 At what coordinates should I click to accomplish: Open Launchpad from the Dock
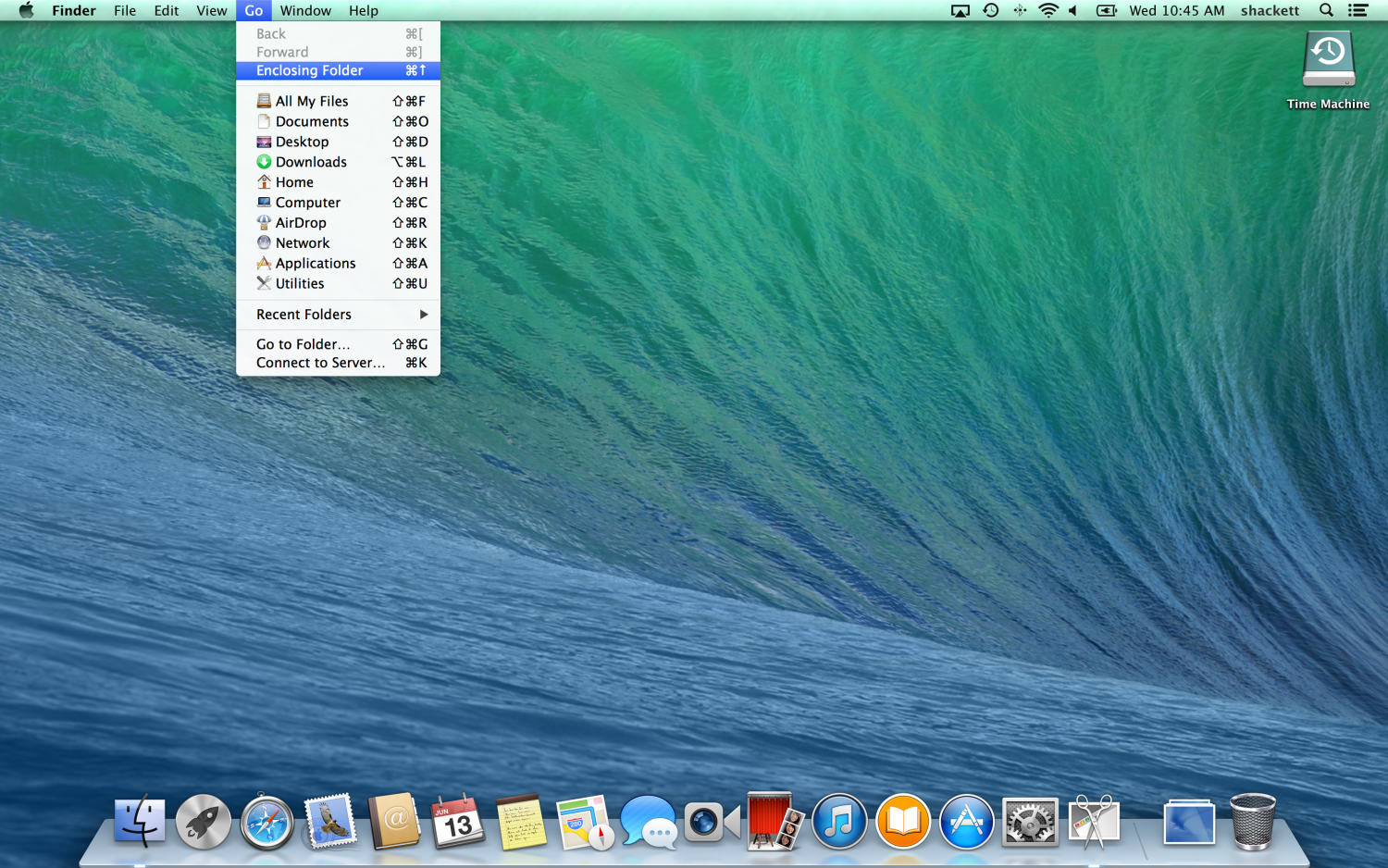pos(204,822)
